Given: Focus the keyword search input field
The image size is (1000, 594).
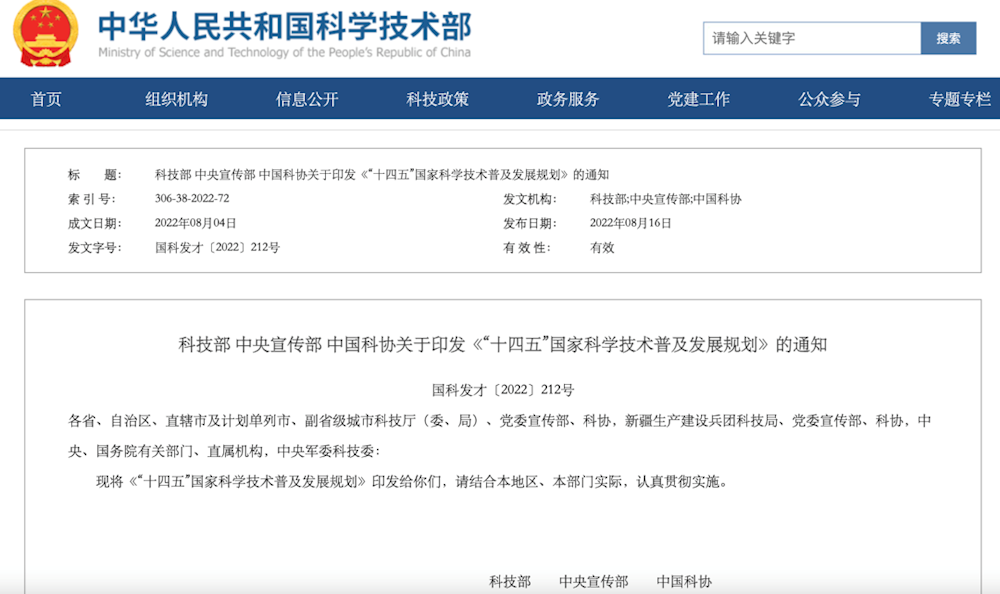Looking at the screenshot, I should [x=812, y=38].
